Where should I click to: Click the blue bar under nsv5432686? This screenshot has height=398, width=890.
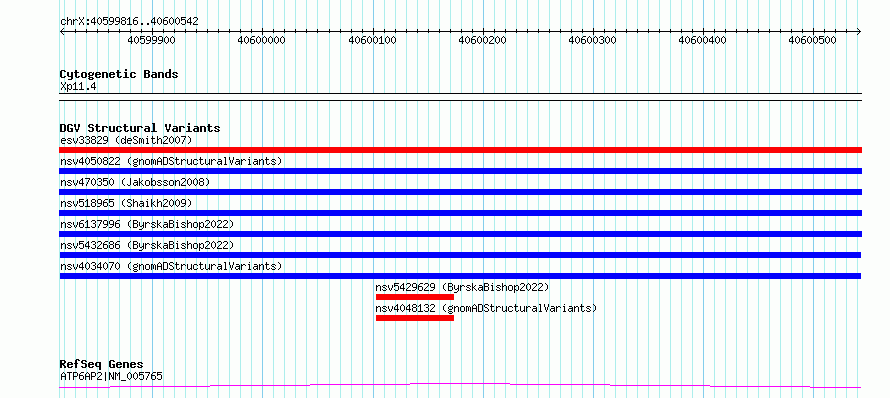pos(460,255)
